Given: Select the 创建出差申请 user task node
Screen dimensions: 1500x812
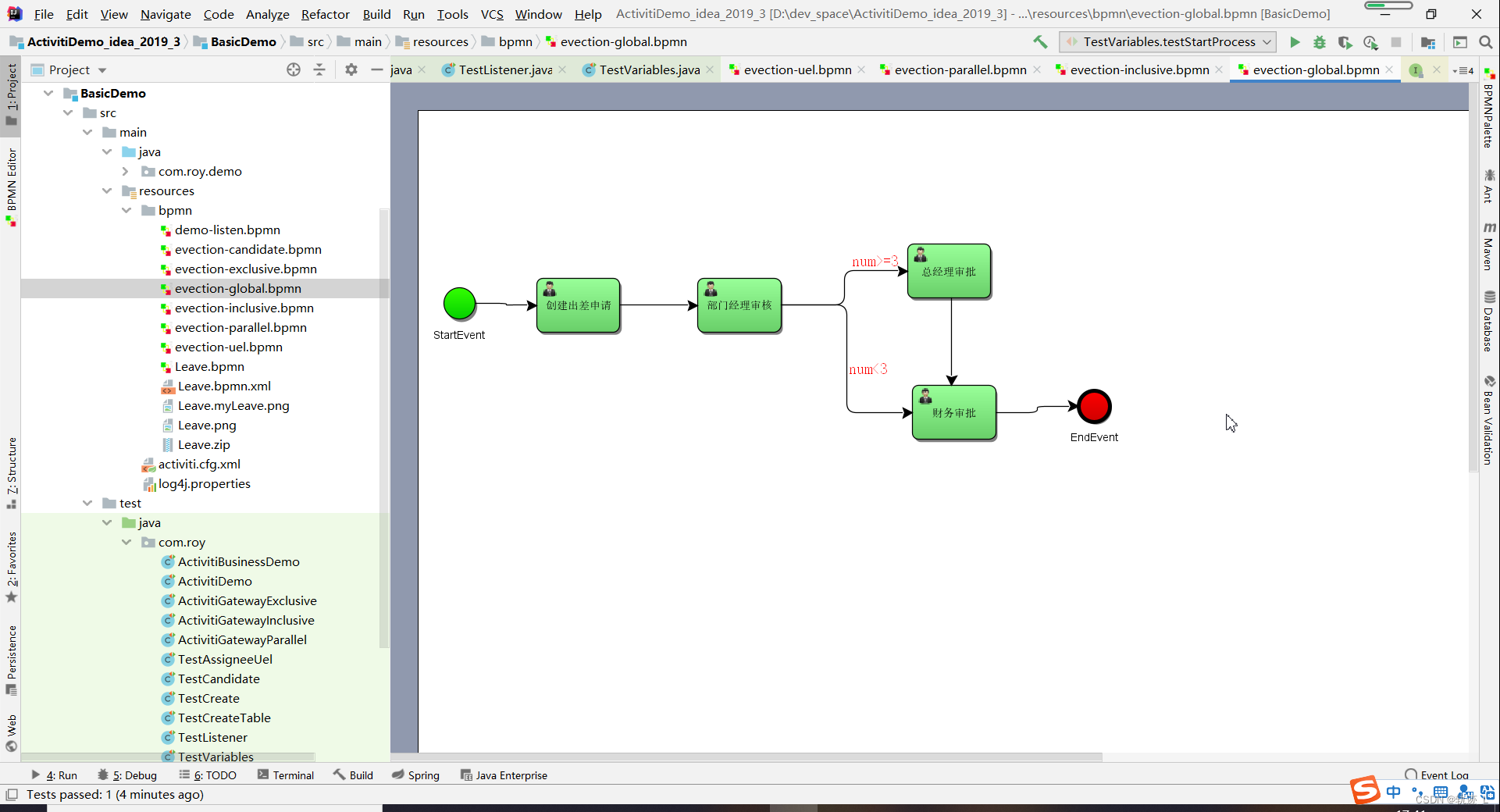Looking at the screenshot, I should point(579,305).
